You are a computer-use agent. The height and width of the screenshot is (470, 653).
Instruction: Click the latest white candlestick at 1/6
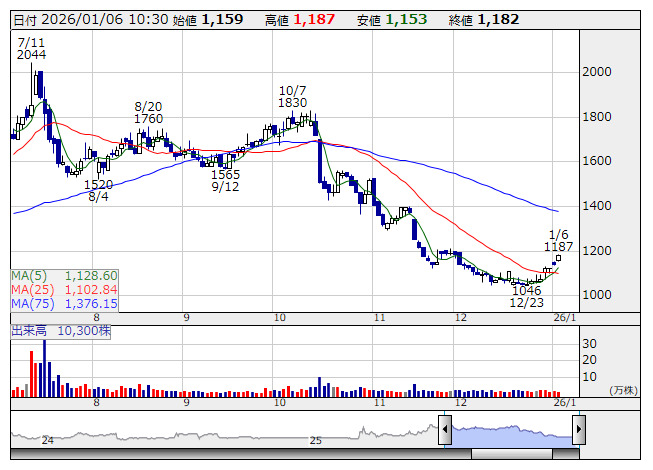pos(558,258)
